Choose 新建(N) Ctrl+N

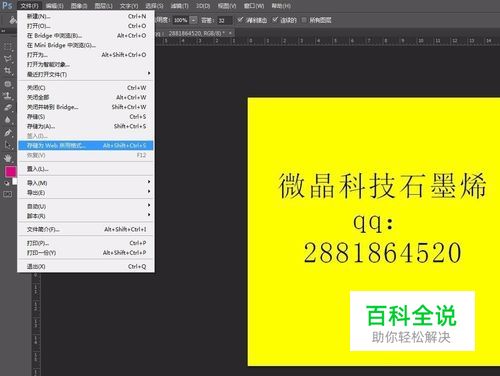click(86, 16)
